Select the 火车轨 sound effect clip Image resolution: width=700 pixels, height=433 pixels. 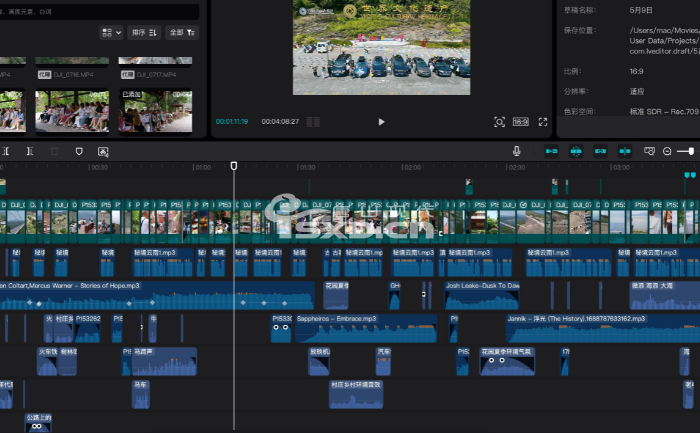tap(47, 362)
